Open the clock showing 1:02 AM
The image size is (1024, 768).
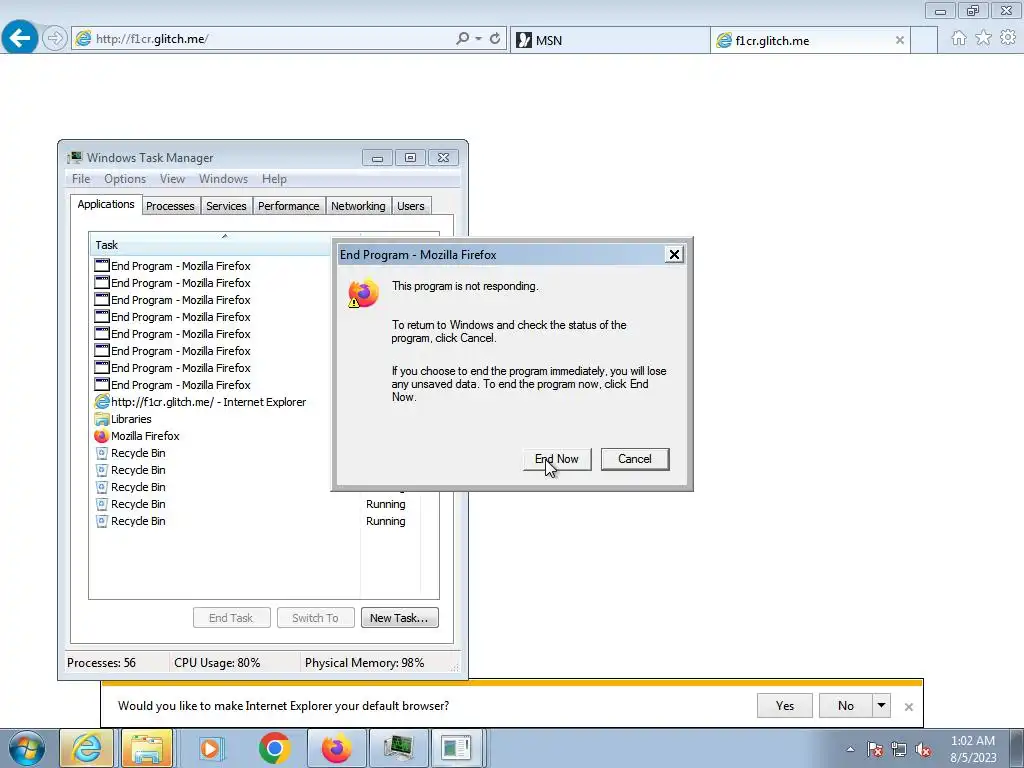point(973,749)
